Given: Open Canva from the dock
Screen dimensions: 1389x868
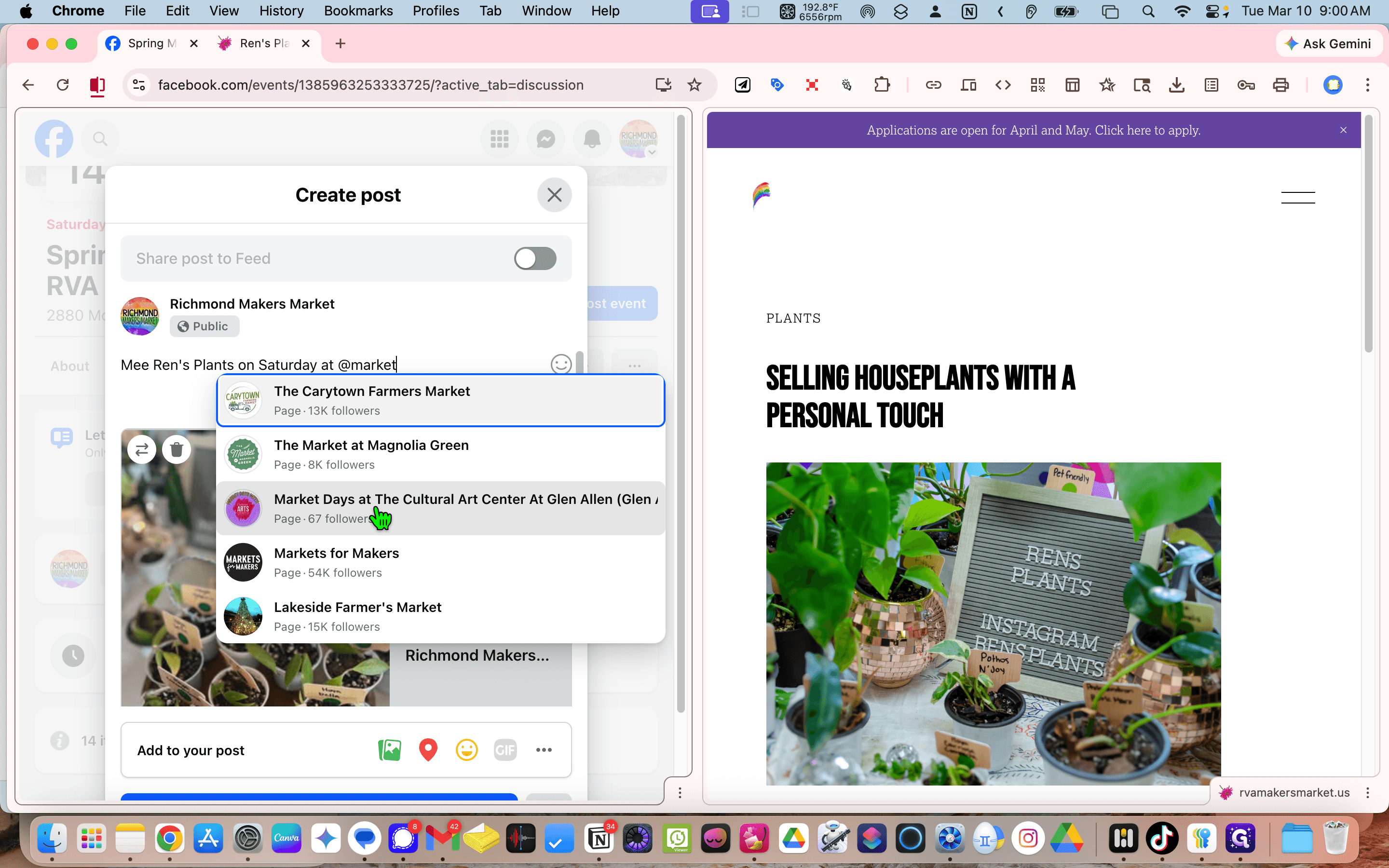Looking at the screenshot, I should pyautogui.click(x=286, y=838).
